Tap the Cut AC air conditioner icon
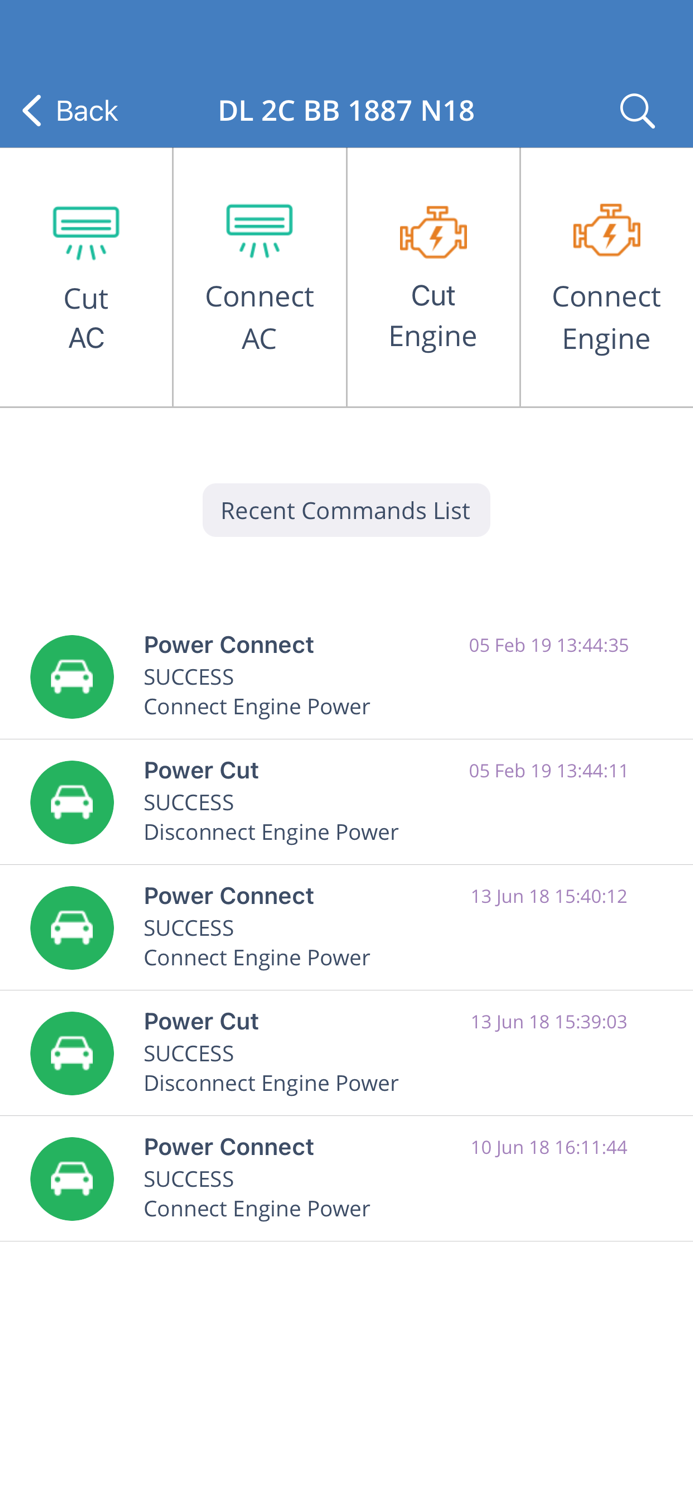Image resolution: width=693 pixels, height=1500 pixels. pos(86,233)
